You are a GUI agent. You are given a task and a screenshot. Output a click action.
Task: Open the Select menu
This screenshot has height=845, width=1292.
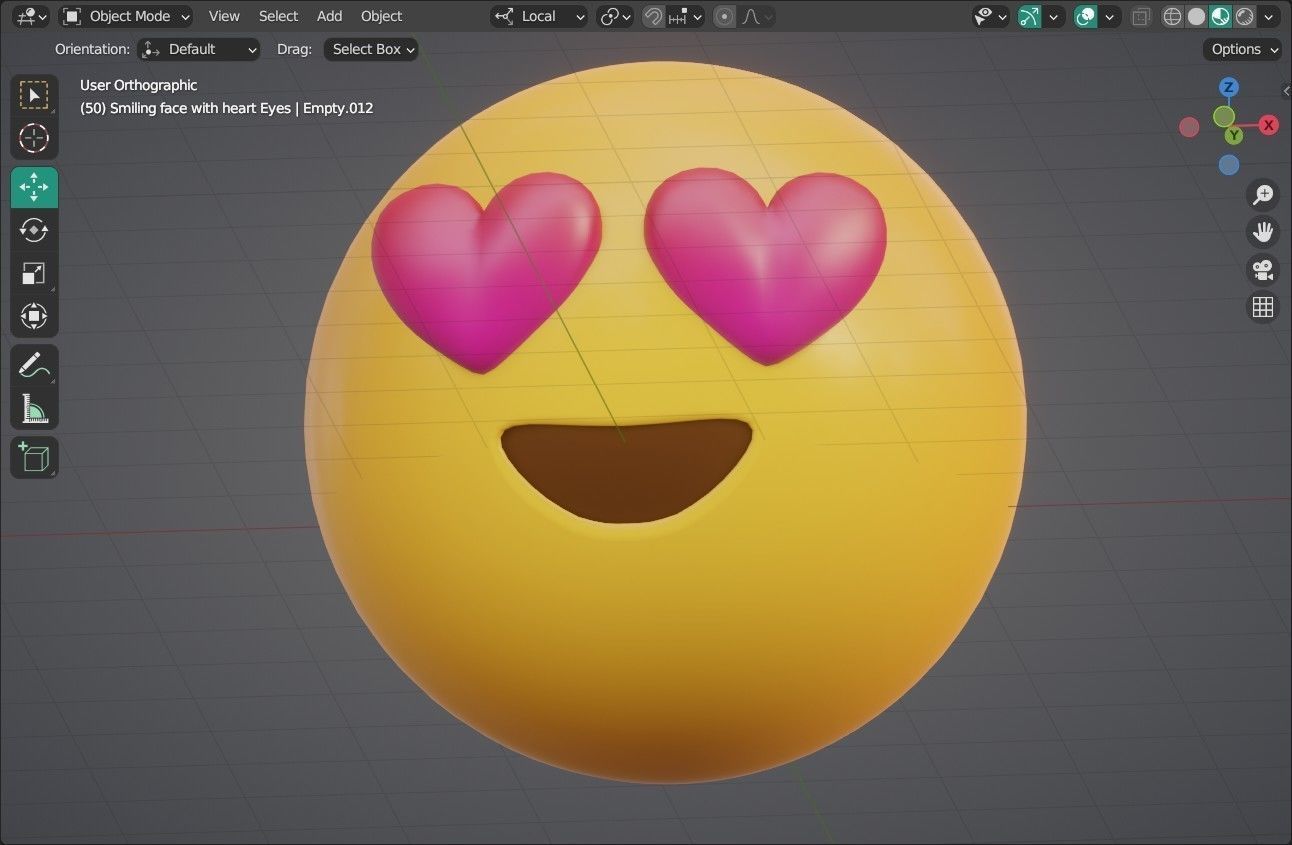point(278,16)
